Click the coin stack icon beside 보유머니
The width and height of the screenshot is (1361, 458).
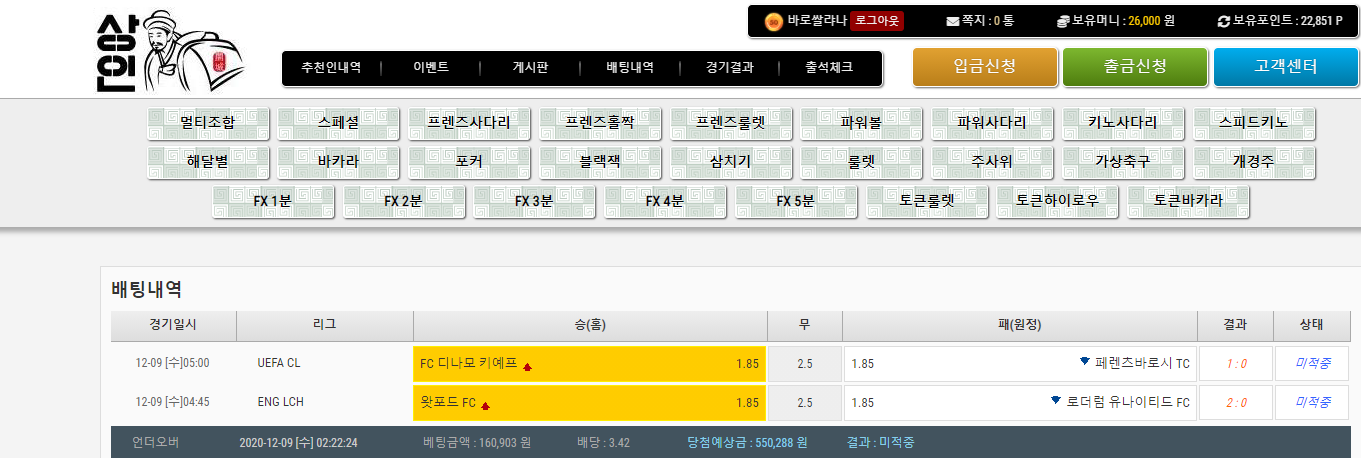click(1063, 21)
